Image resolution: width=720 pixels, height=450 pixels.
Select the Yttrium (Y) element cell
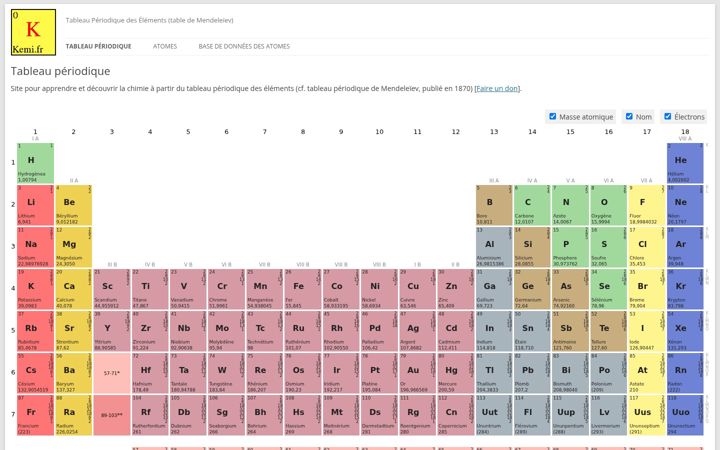(112, 331)
